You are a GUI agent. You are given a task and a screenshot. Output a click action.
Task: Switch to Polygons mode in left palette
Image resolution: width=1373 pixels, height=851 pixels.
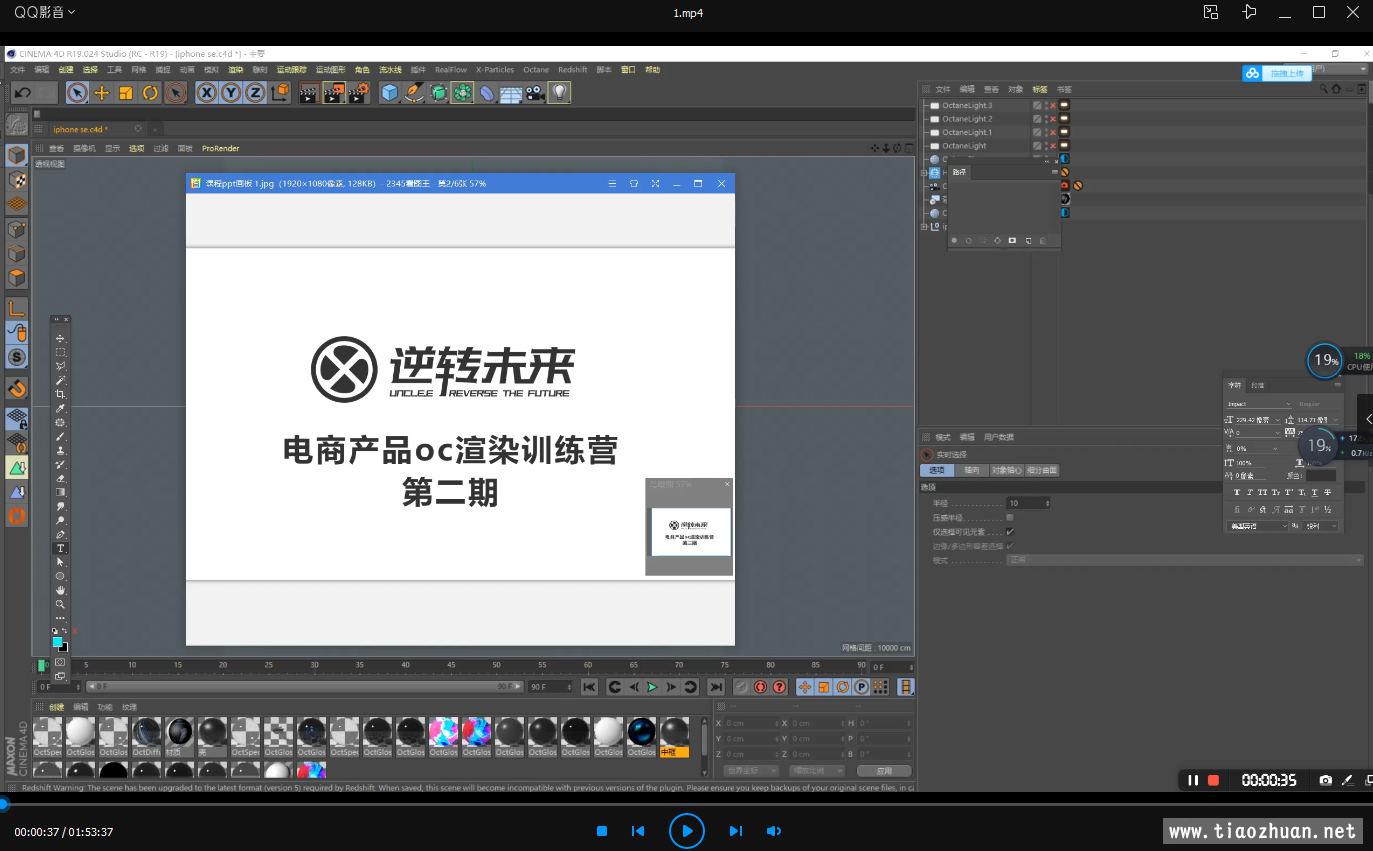(x=17, y=277)
